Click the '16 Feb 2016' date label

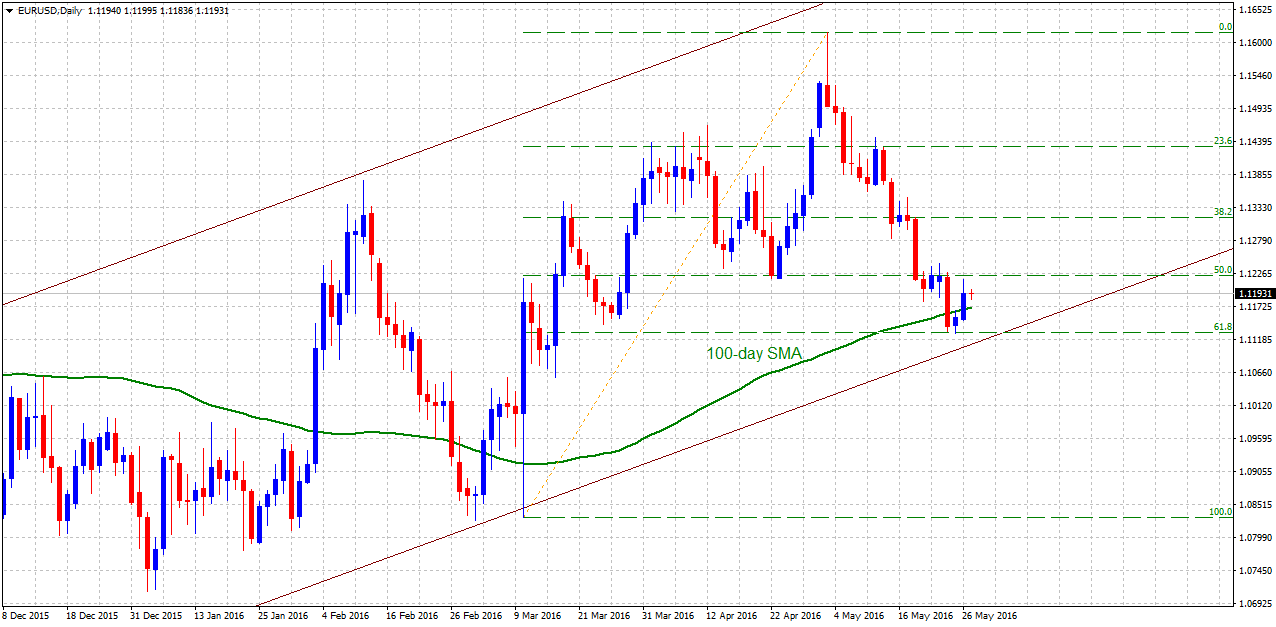411,616
